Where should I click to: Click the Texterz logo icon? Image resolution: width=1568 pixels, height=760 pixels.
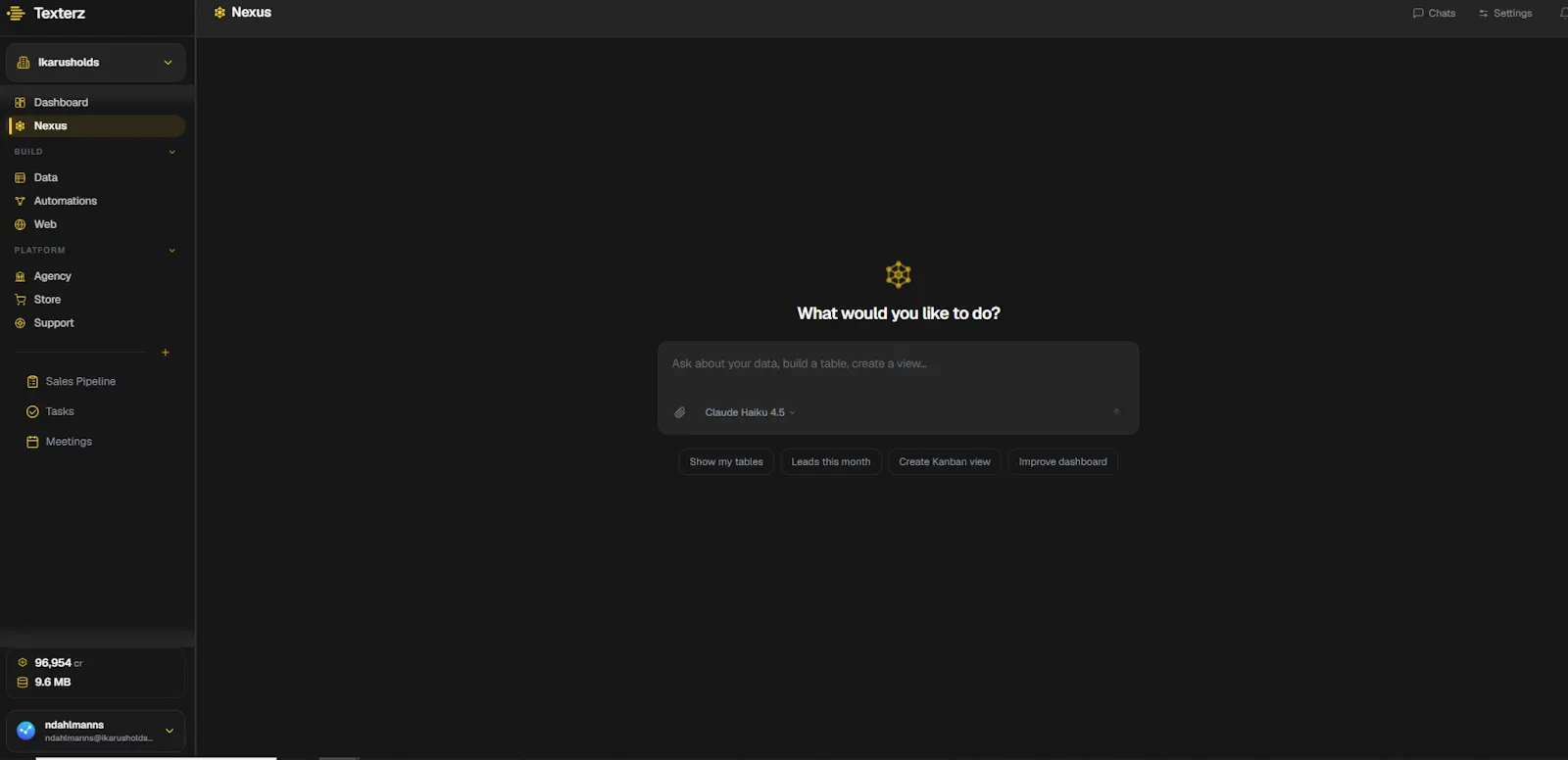point(16,13)
